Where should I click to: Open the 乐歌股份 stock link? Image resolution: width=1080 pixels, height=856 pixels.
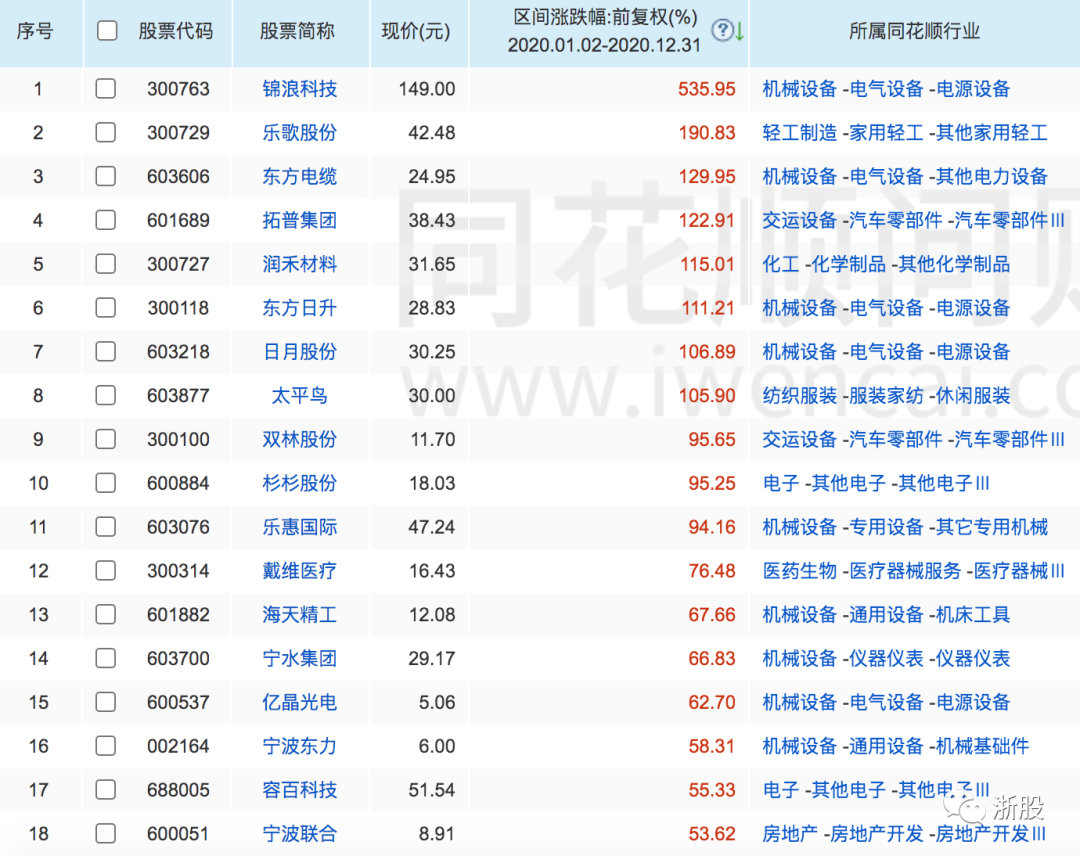(x=298, y=132)
